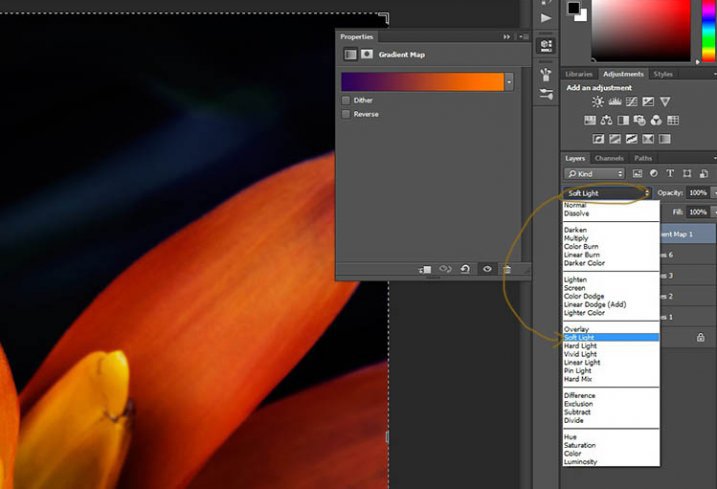Switch to the Channels tab
This screenshot has width=717, height=489.
pos(609,158)
